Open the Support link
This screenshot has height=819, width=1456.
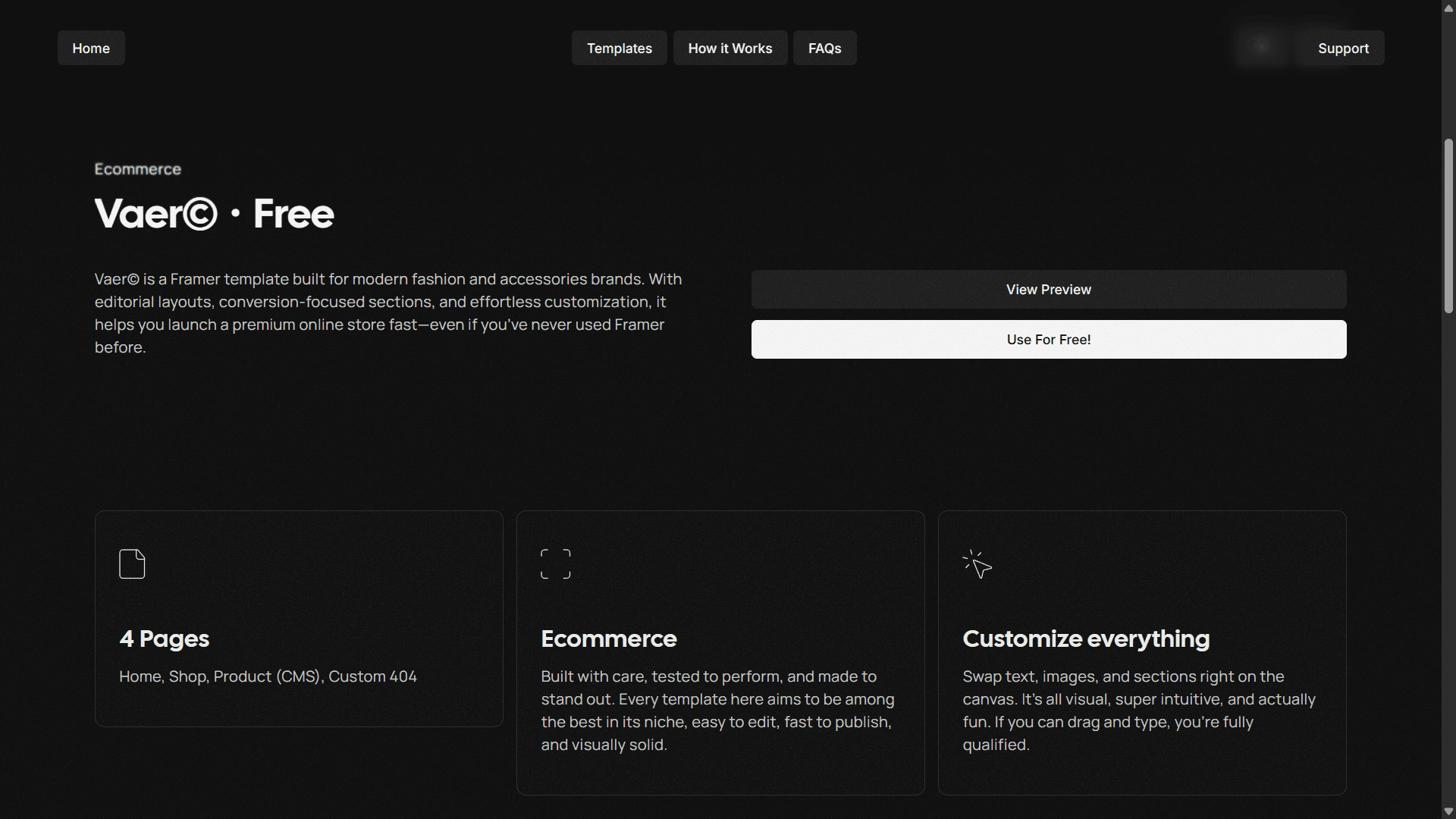(1343, 48)
